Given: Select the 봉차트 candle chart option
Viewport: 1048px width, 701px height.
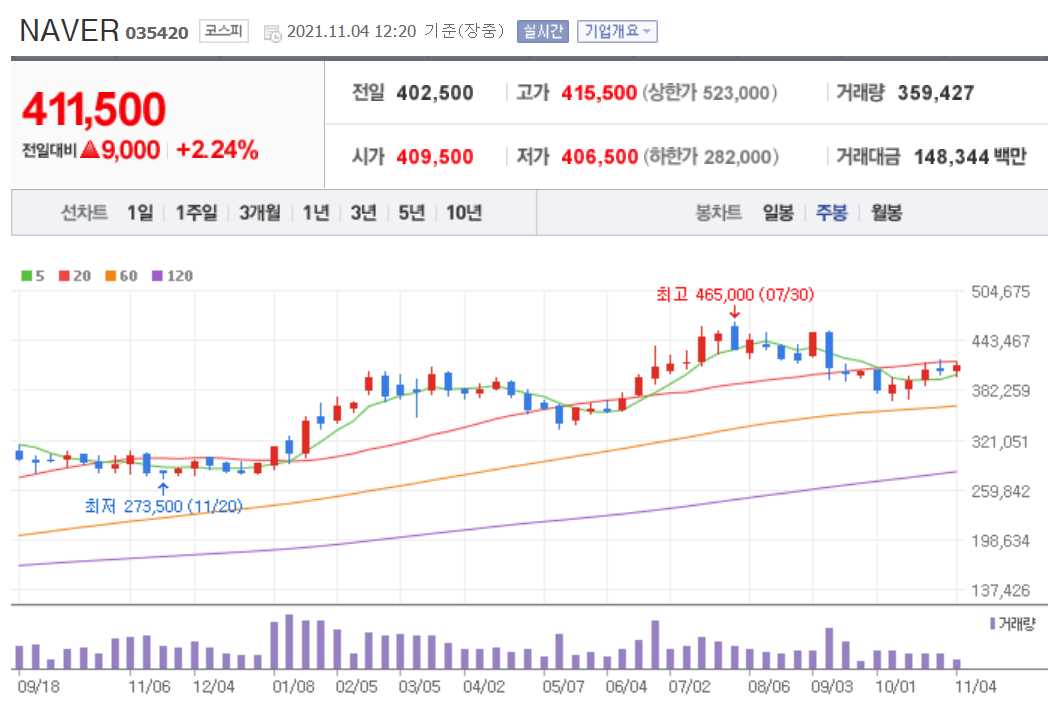Looking at the screenshot, I should pyautogui.click(x=717, y=212).
